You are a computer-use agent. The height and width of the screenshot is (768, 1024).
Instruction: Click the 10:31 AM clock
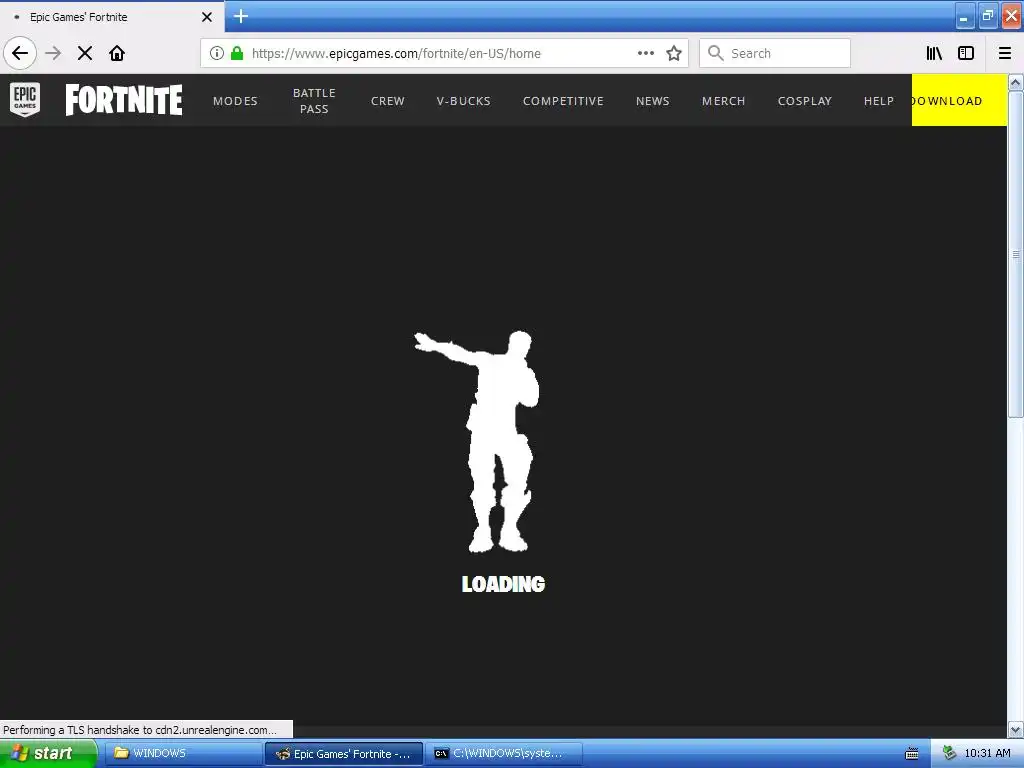(x=987, y=753)
